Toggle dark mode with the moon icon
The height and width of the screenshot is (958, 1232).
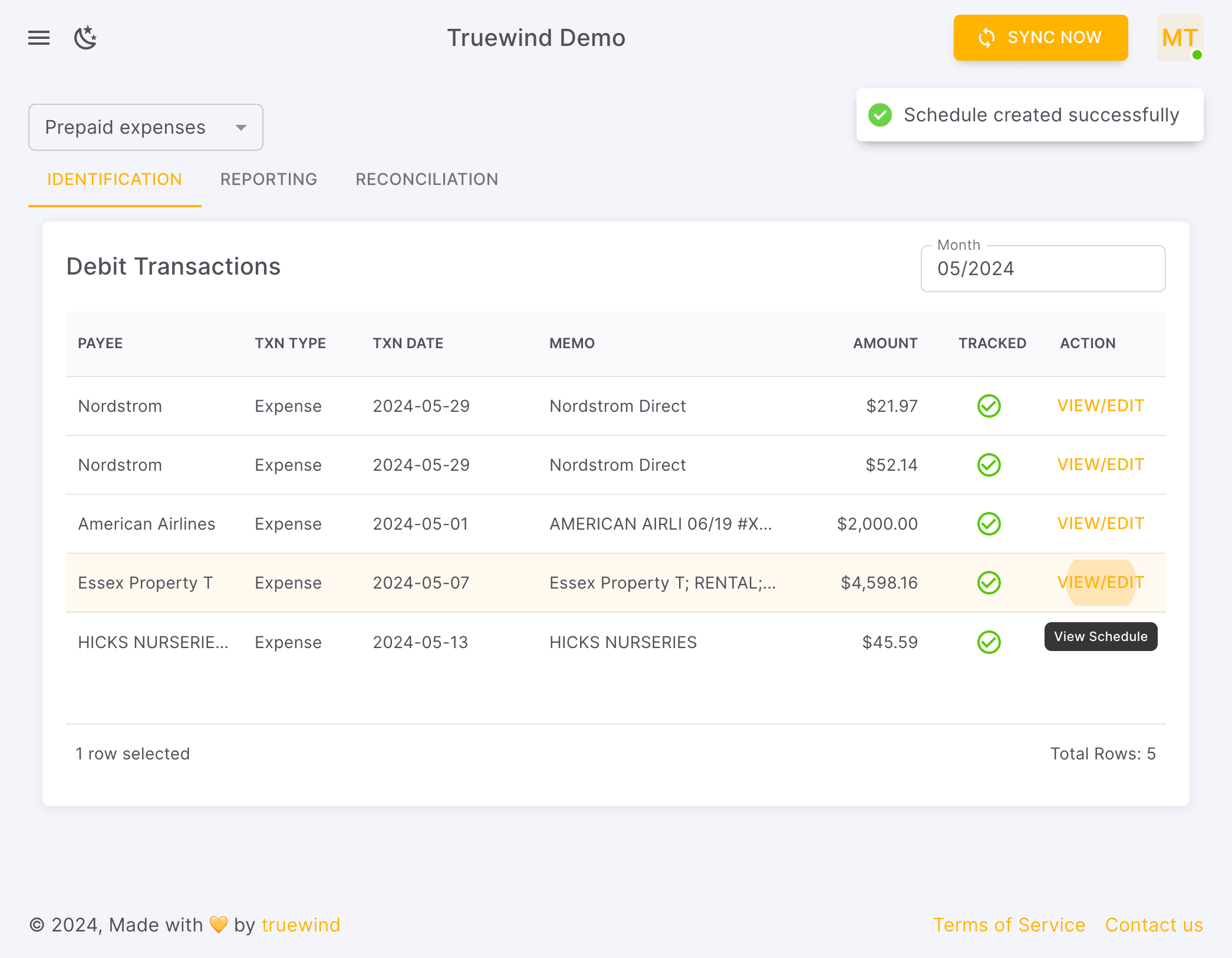[86, 37]
